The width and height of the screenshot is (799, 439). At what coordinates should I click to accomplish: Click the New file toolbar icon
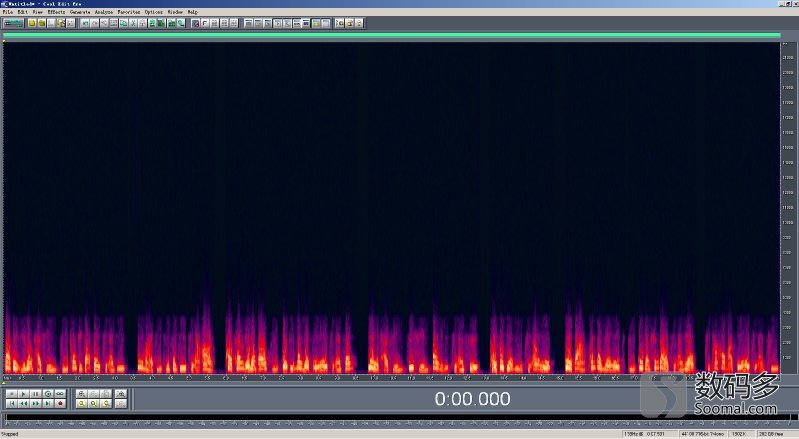point(32,23)
